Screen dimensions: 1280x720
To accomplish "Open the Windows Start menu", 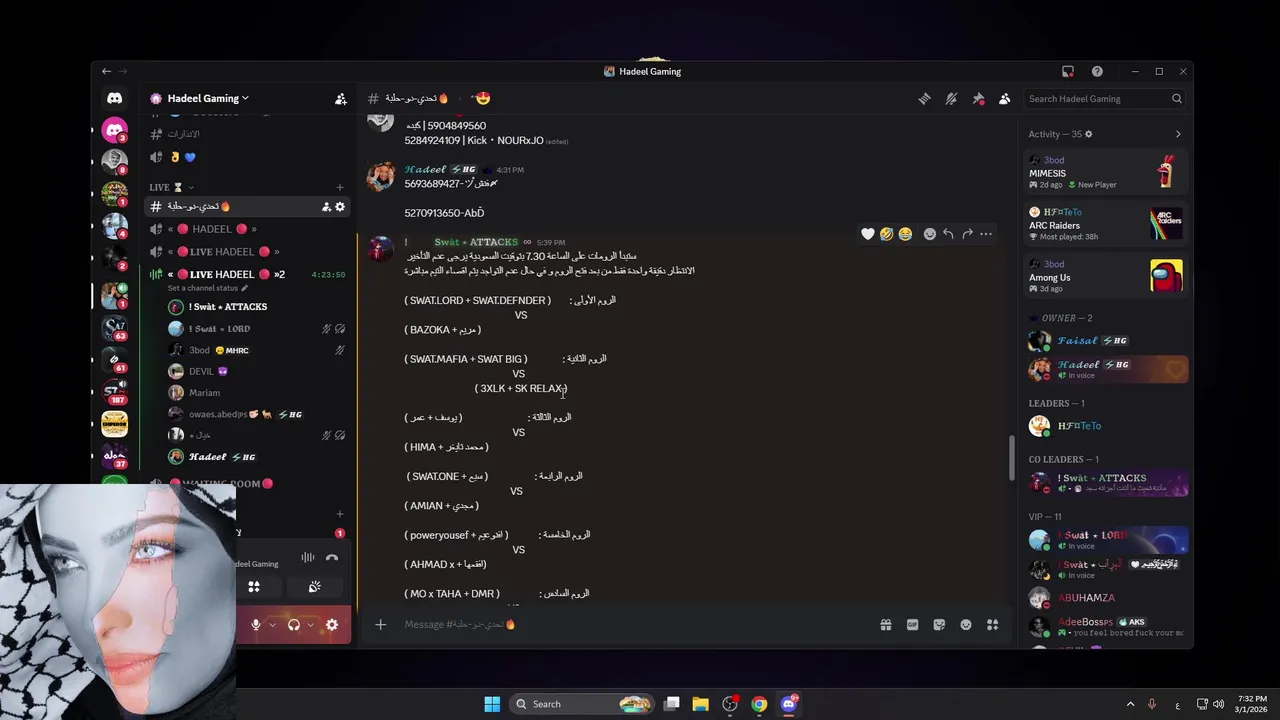I will coord(492,704).
